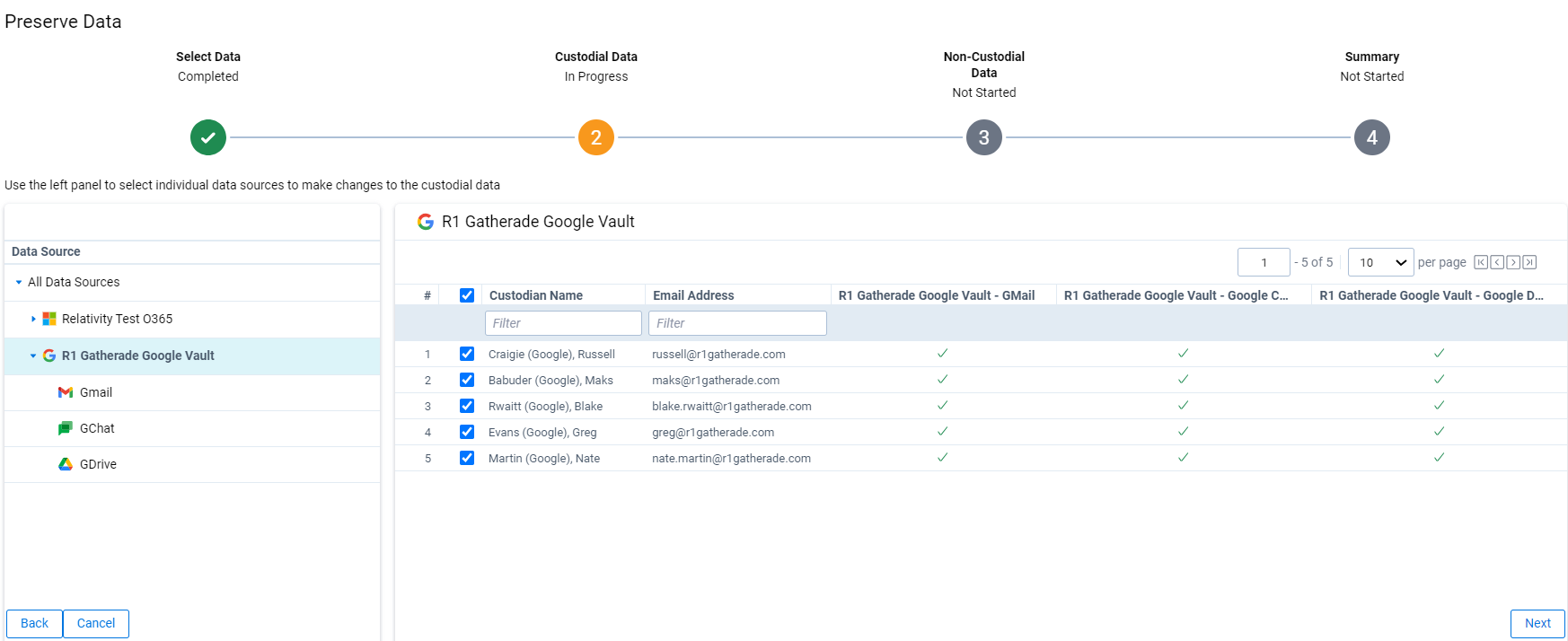Click the Custodian Name filter field
Screen dimensions: 1568x641
coord(563,323)
